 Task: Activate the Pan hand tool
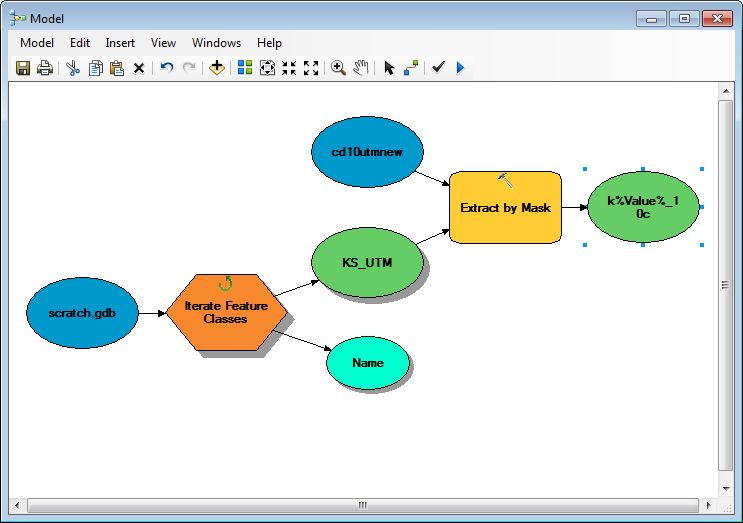tap(361, 68)
